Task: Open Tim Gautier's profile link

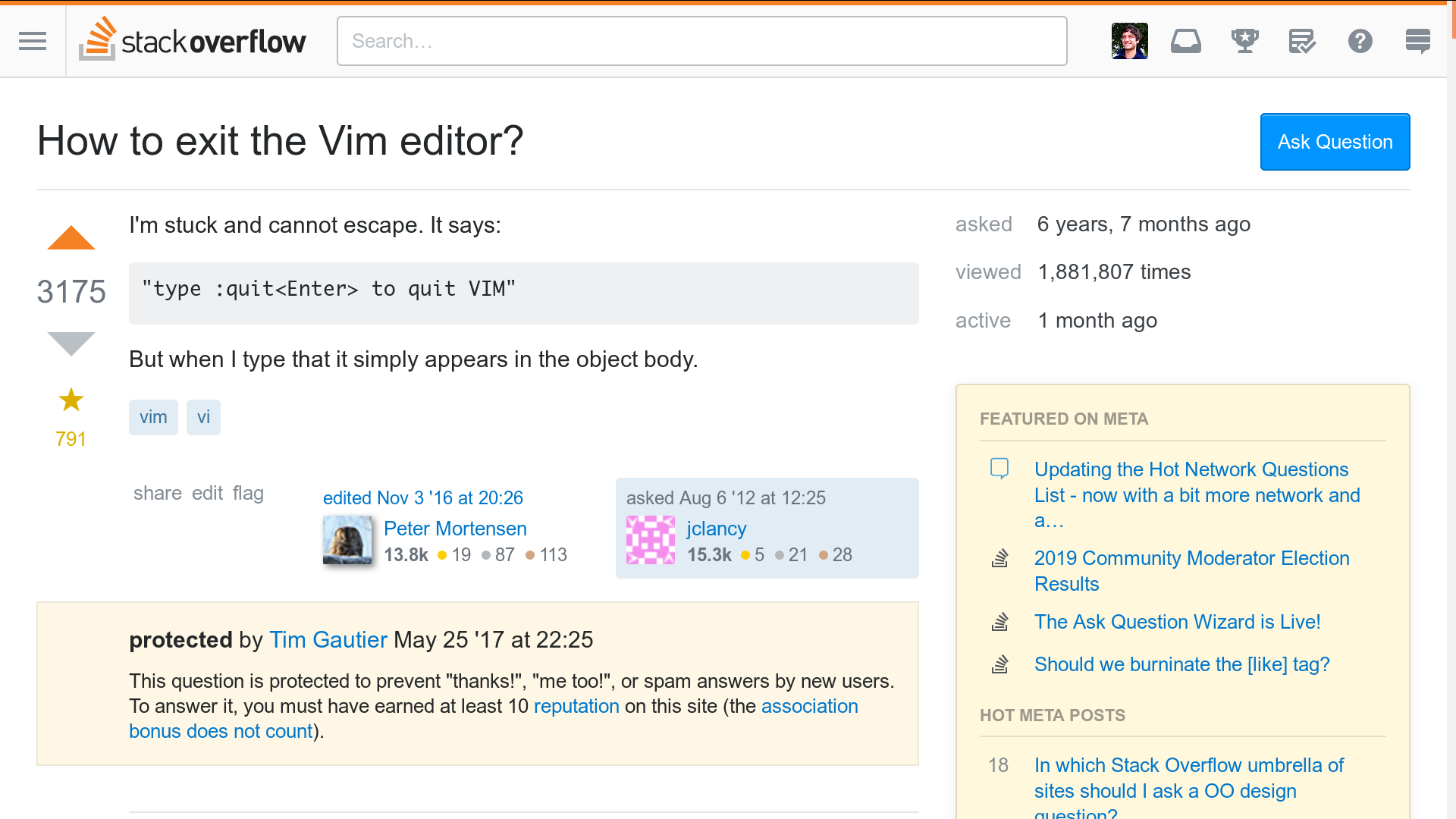Action: click(328, 639)
